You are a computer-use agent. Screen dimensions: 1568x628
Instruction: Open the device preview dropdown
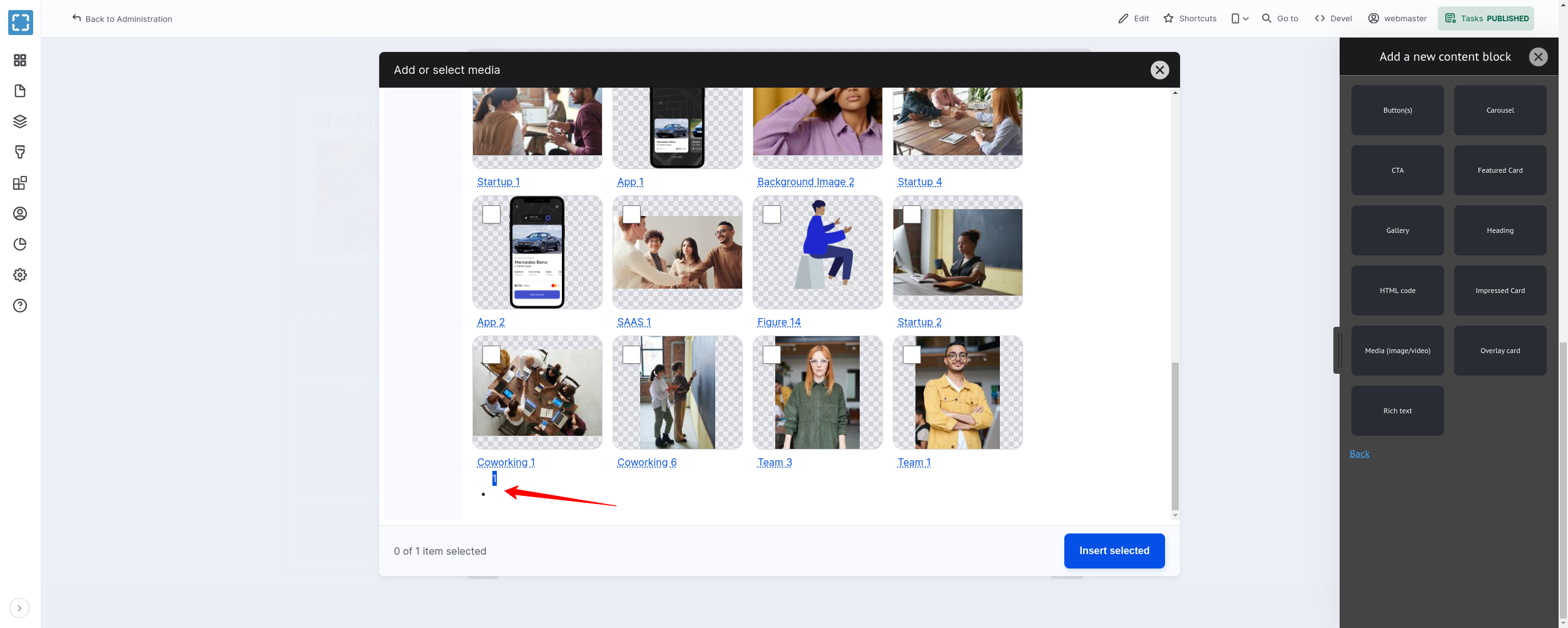[x=1240, y=19]
